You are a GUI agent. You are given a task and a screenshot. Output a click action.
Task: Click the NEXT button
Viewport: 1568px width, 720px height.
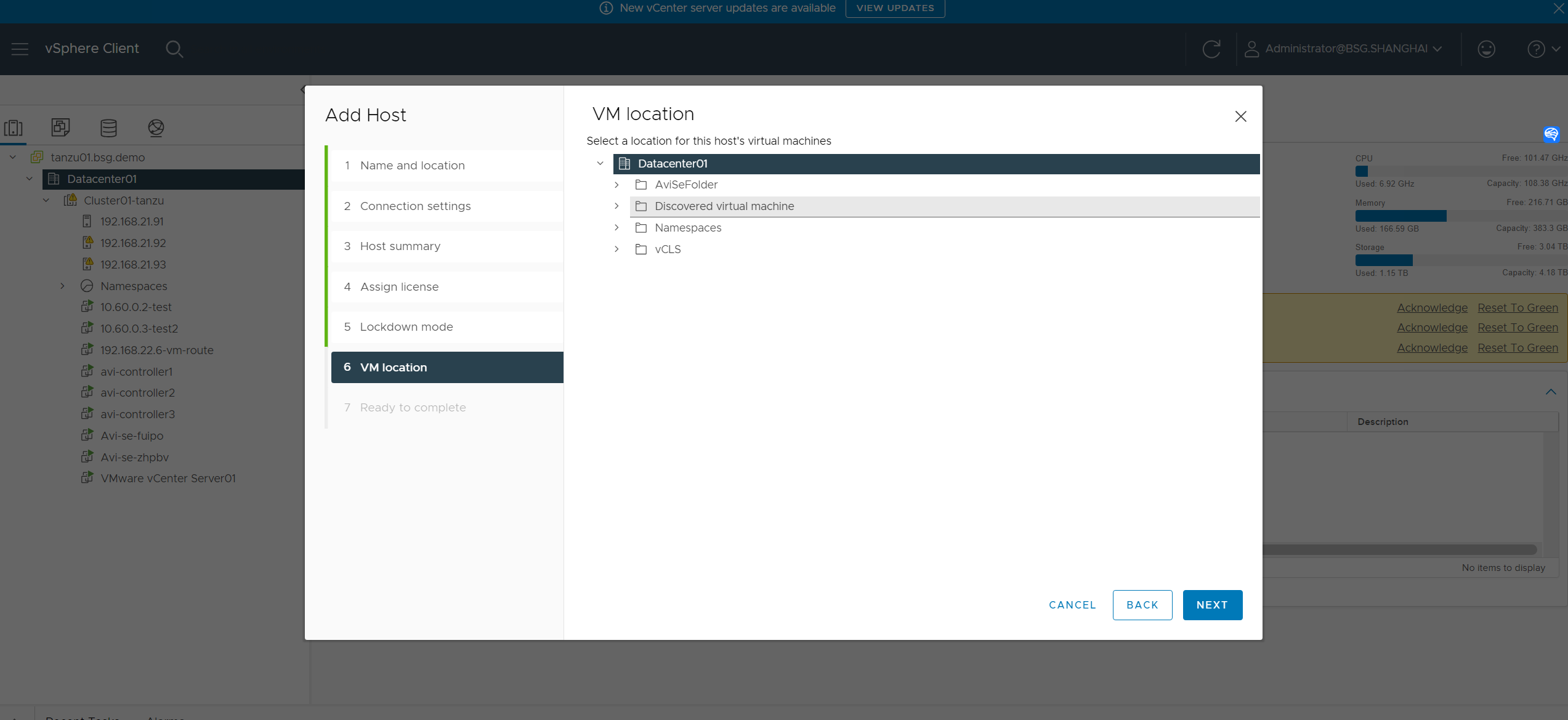(1212, 605)
